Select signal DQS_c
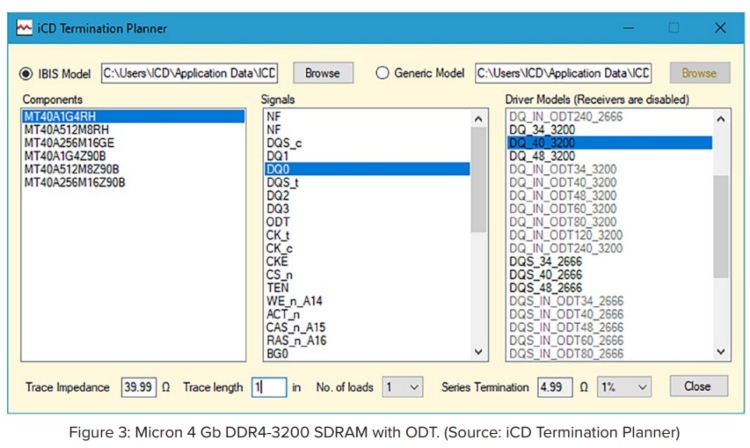Screen dimensions: 750x448 click(367, 143)
